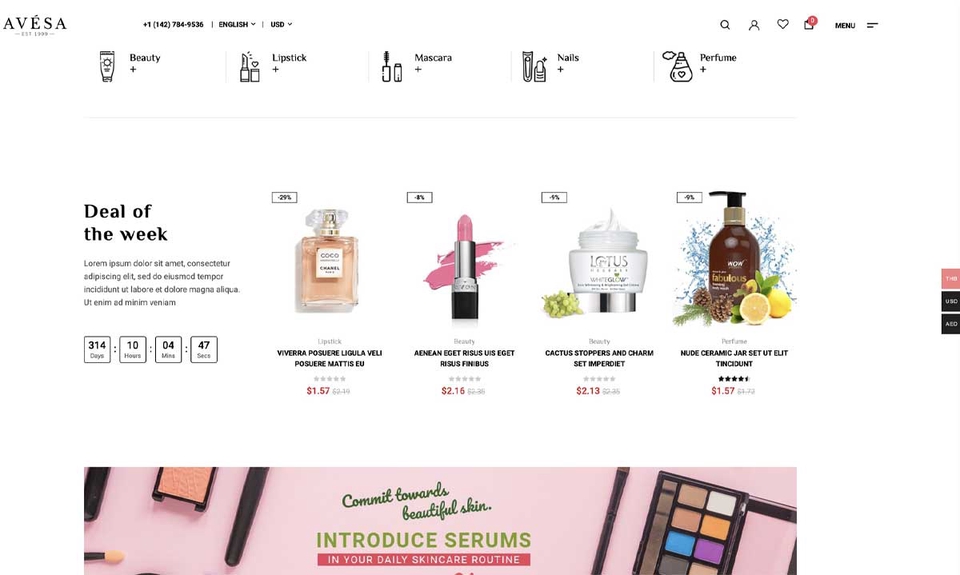Image resolution: width=960 pixels, height=575 pixels.
Task: View the wishlist heart icon
Action: (x=782, y=24)
